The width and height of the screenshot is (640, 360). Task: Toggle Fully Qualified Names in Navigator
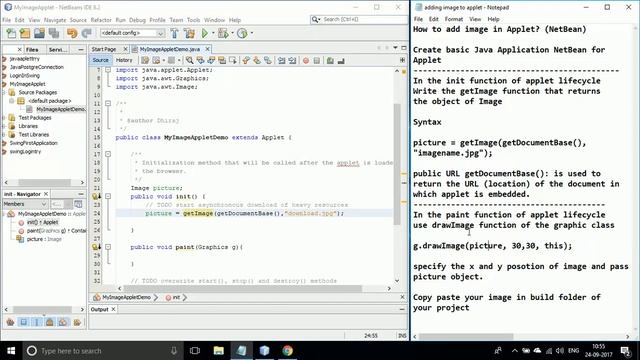tap(77, 322)
